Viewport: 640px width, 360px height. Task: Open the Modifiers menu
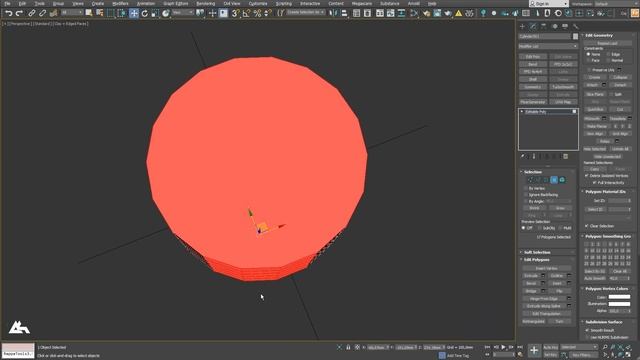point(120,4)
